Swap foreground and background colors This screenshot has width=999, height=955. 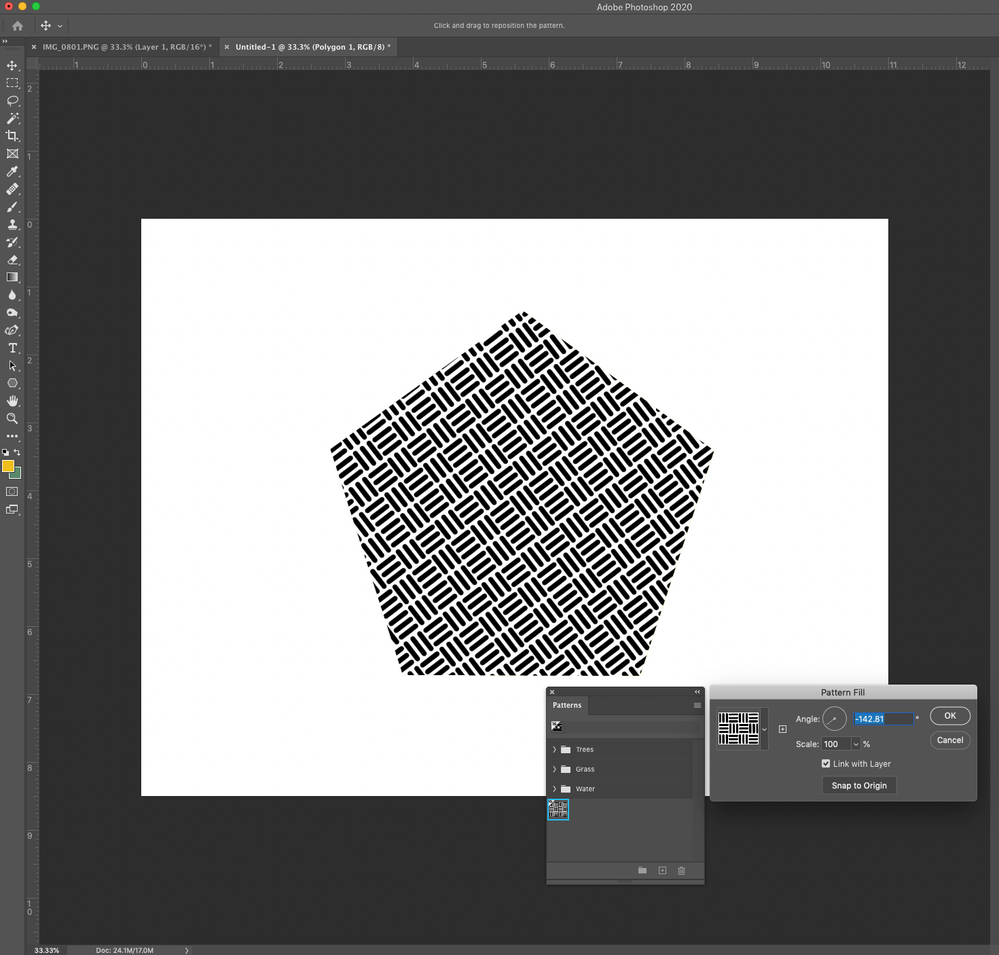coord(17,453)
